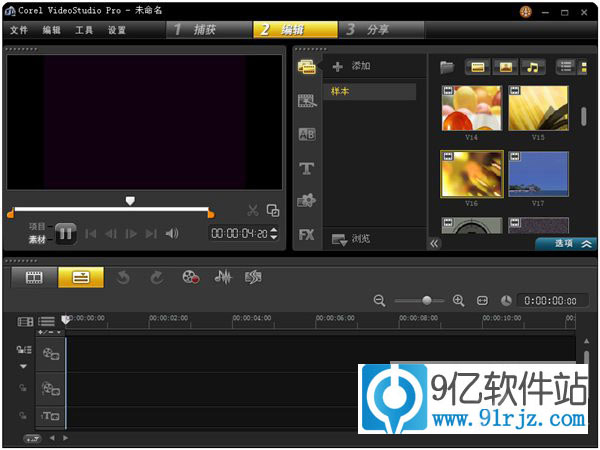Click the 浏览 browse button

[351, 239]
